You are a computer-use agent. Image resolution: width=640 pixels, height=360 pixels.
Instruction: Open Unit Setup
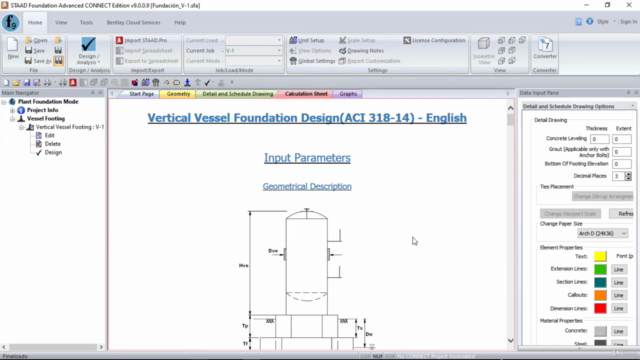click(x=307, y=40)
